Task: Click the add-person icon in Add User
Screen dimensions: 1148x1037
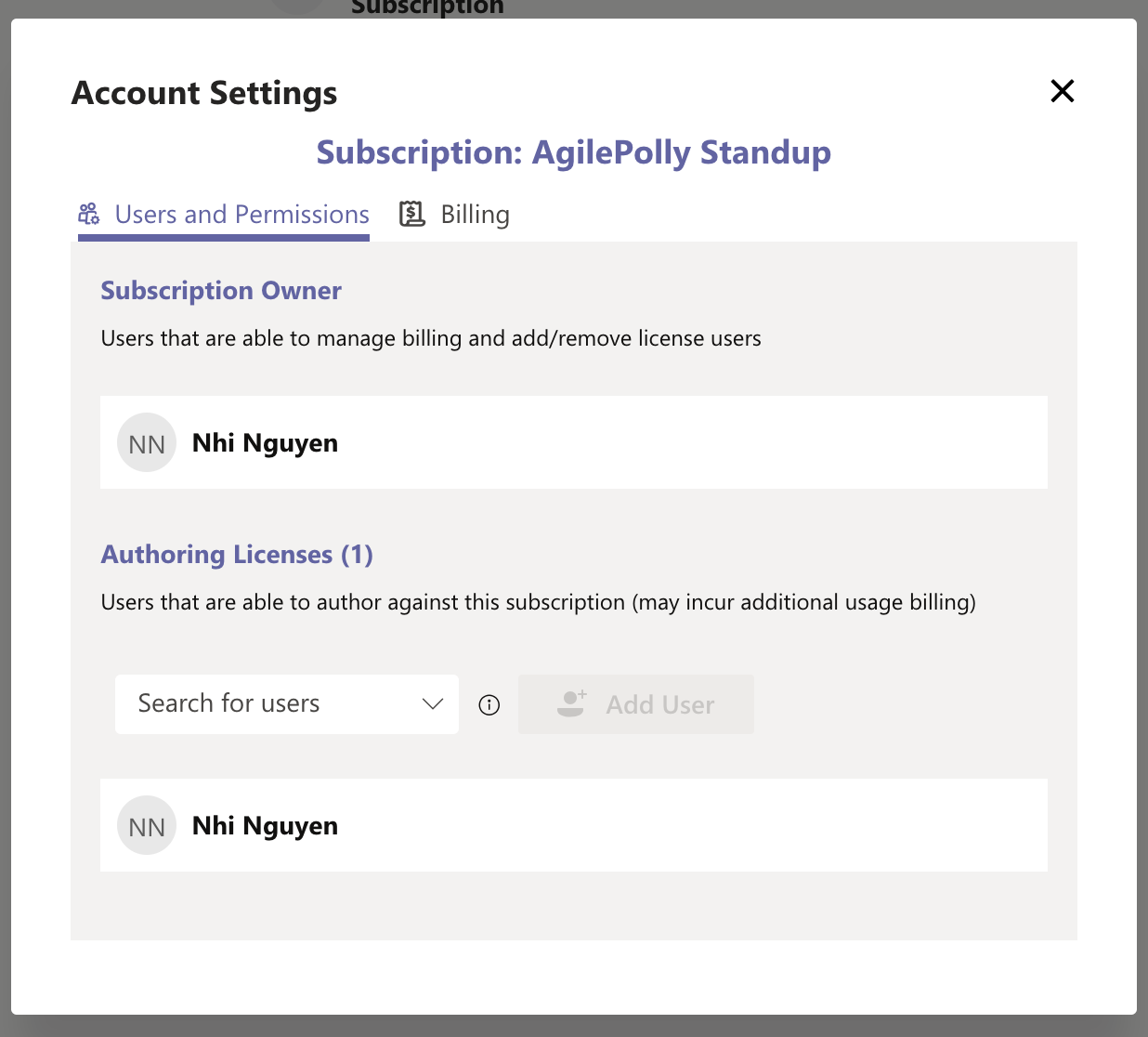Action: [571, 703]
